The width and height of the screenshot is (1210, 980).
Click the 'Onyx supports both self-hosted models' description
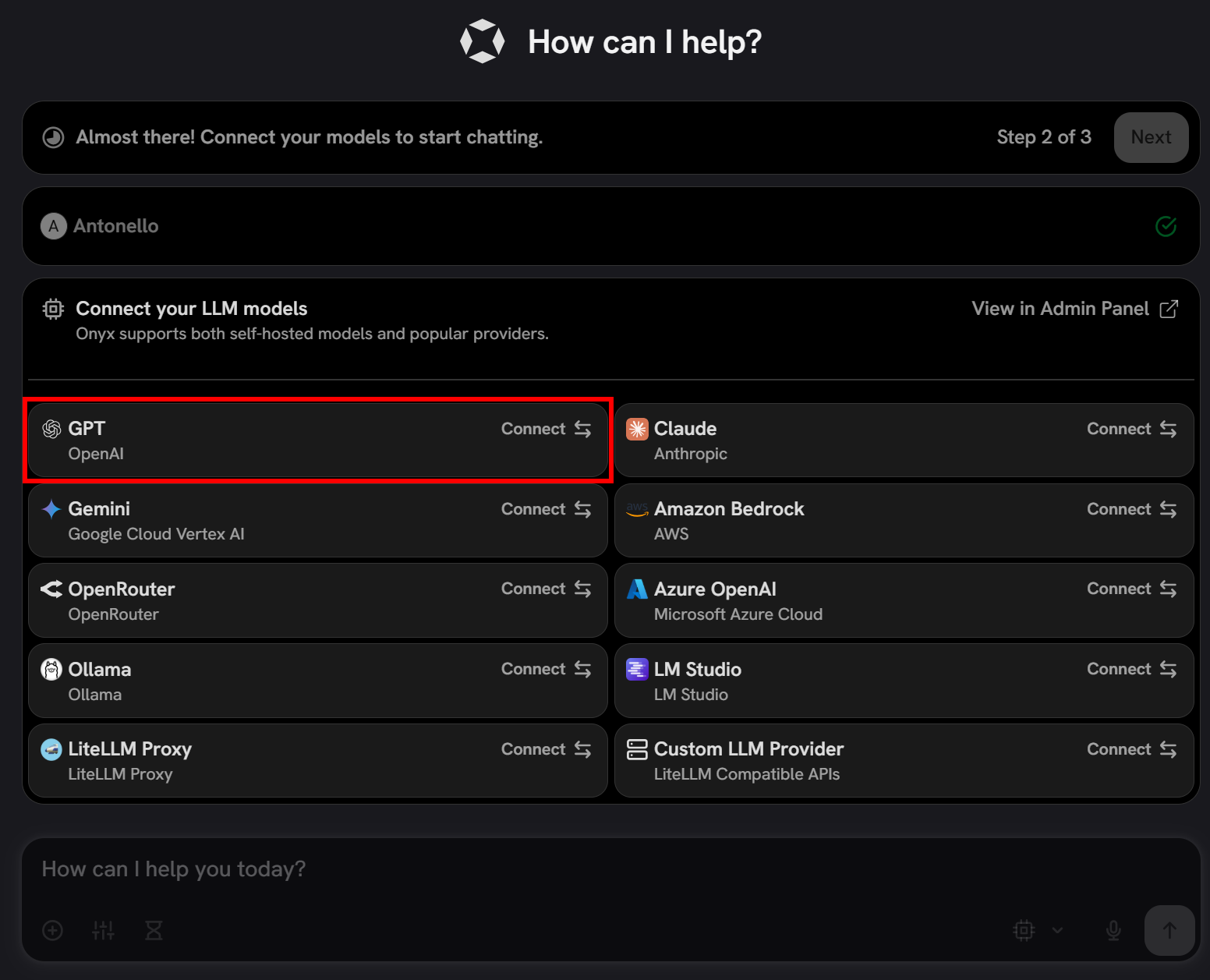click(312, 334)
